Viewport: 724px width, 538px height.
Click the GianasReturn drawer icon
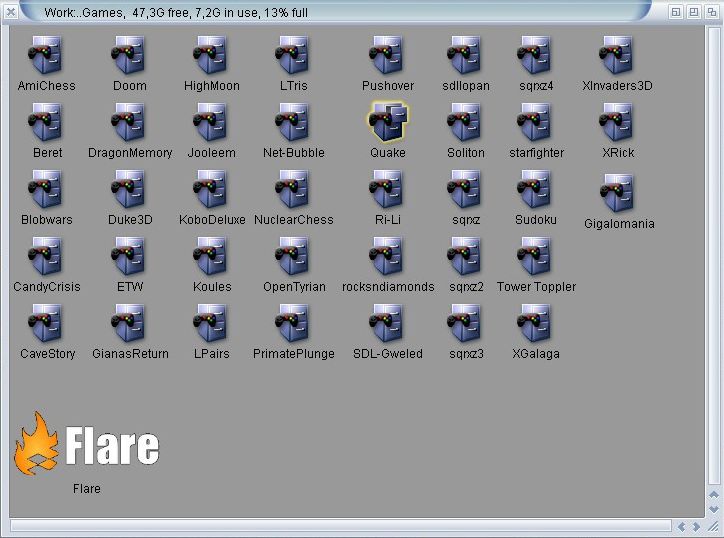click(128, 323)
